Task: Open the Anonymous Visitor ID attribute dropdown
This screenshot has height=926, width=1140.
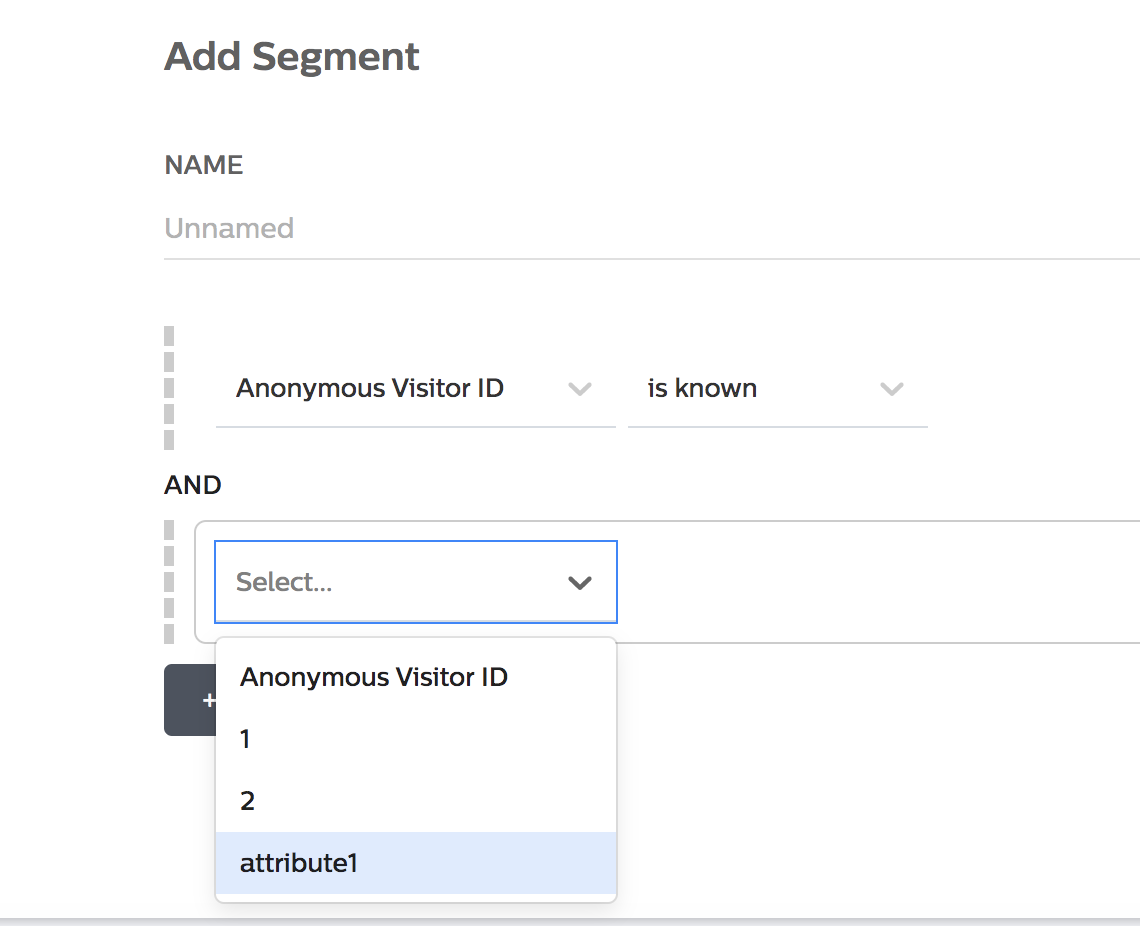Action: pos(415,389)
